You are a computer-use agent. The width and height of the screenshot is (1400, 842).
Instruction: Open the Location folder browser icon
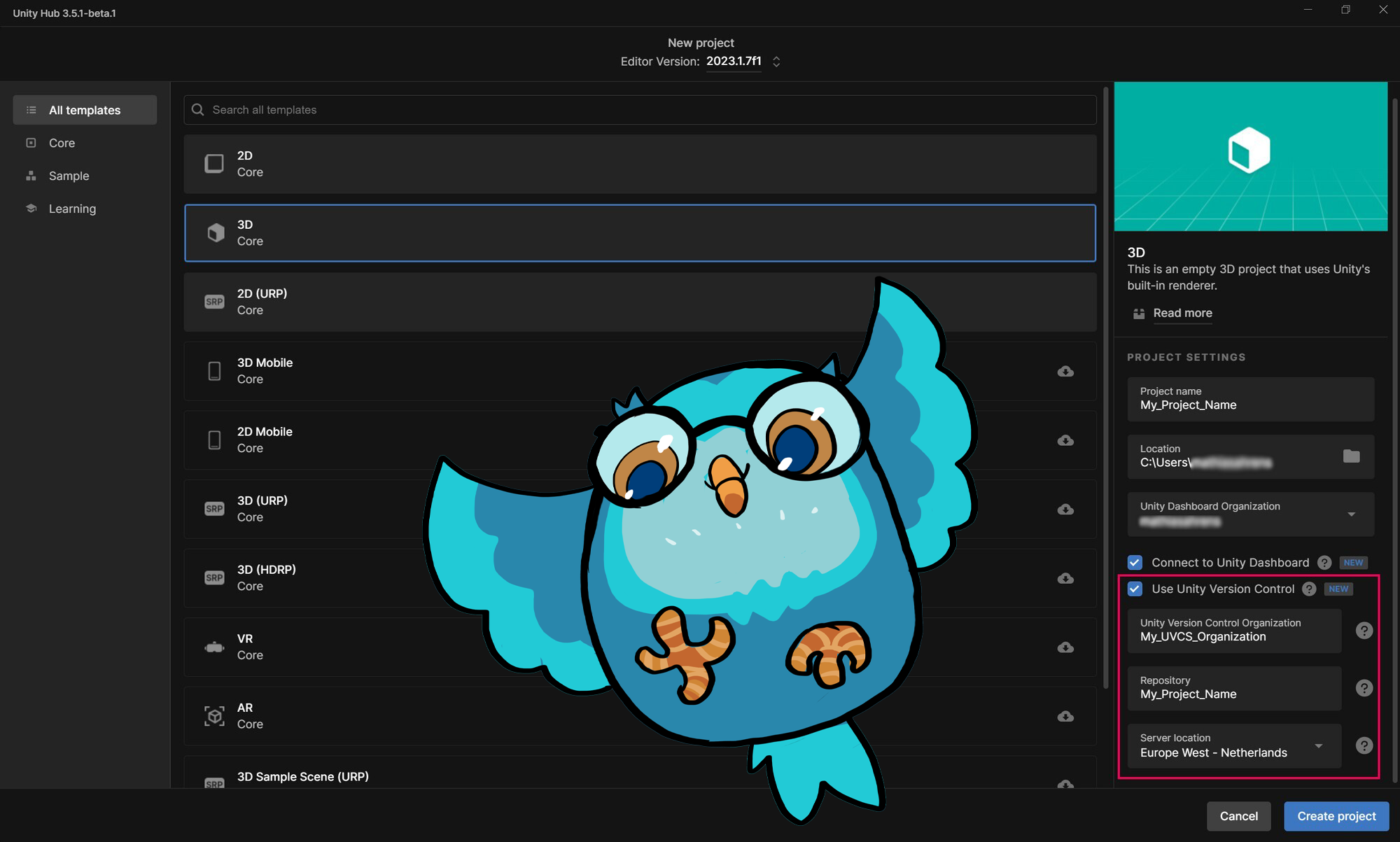(x=1352, y=456)
